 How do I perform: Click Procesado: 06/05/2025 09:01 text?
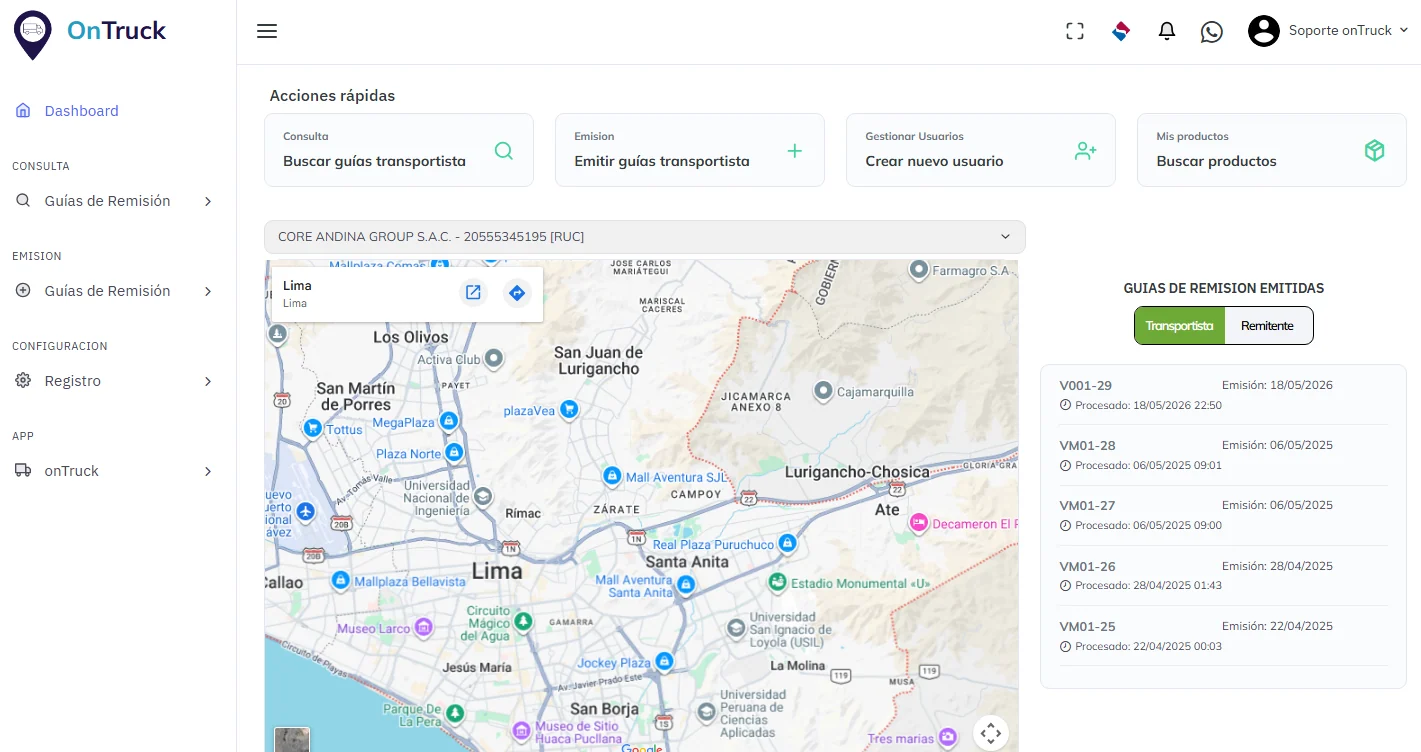(x=1148, y=465)
